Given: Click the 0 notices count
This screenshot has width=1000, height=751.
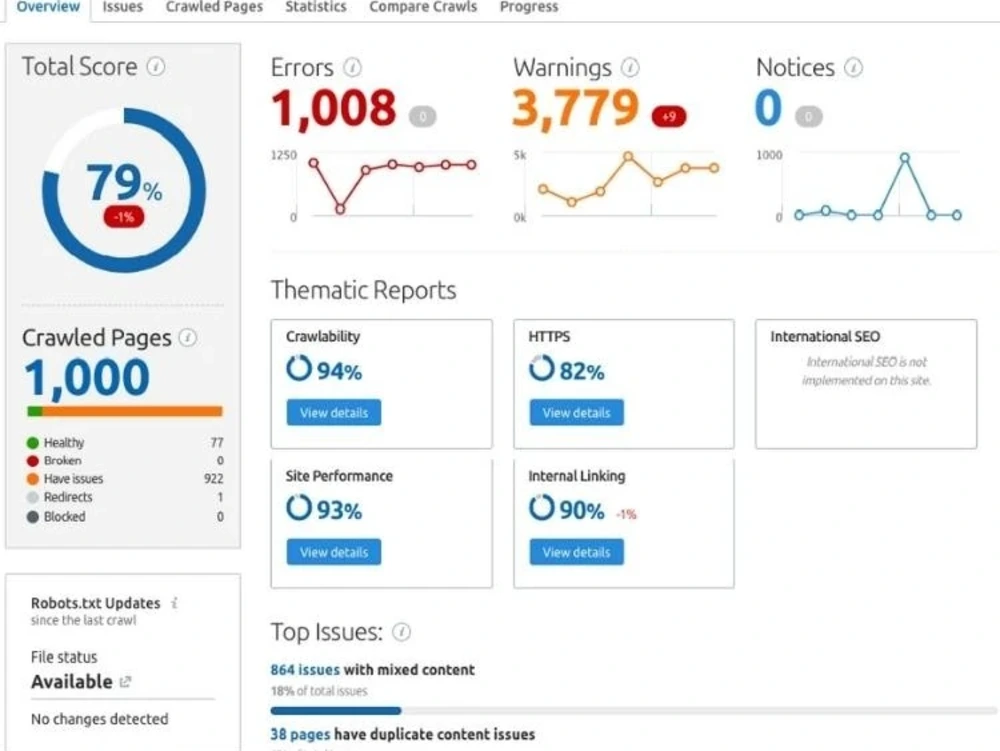Looking at the screenshot, I should click(x=768, y=107).
